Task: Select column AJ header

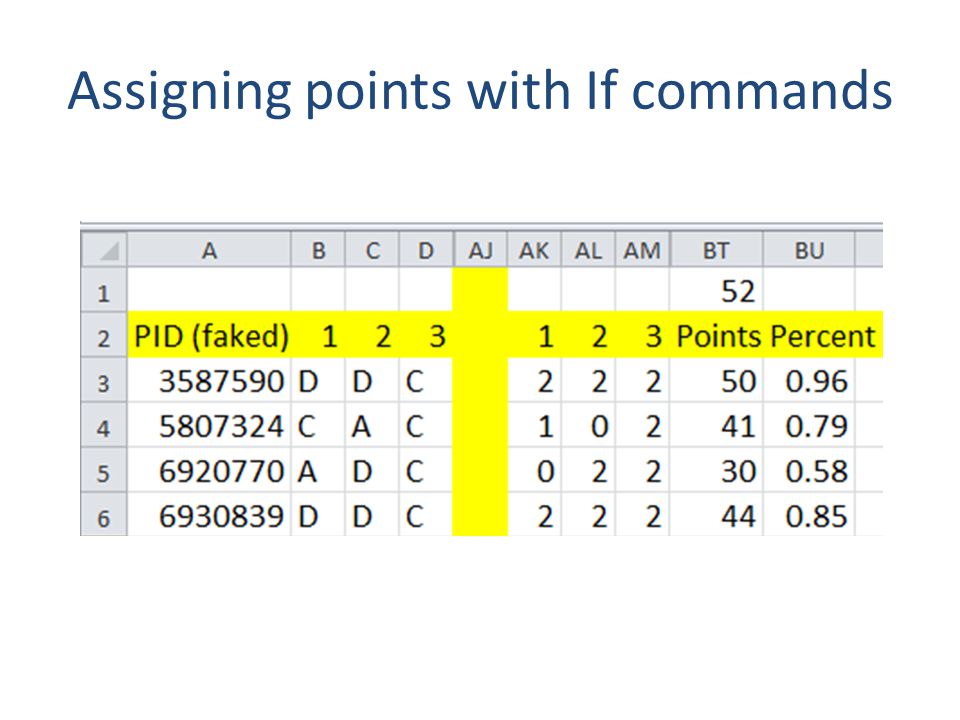Action: click(x=480, y=250)
